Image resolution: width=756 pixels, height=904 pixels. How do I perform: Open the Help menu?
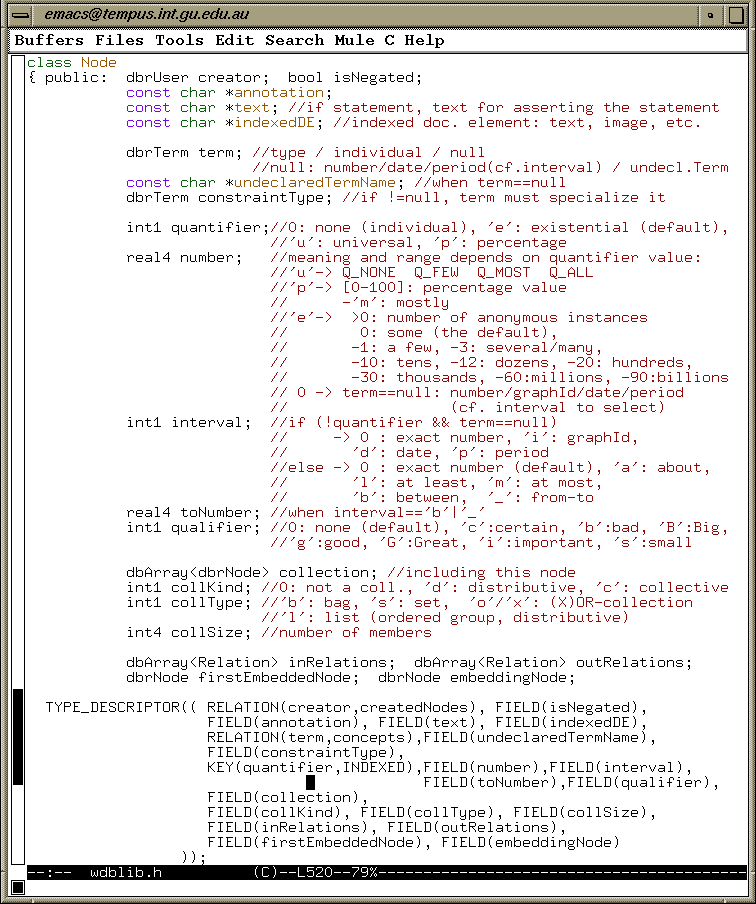coord(425,41)
